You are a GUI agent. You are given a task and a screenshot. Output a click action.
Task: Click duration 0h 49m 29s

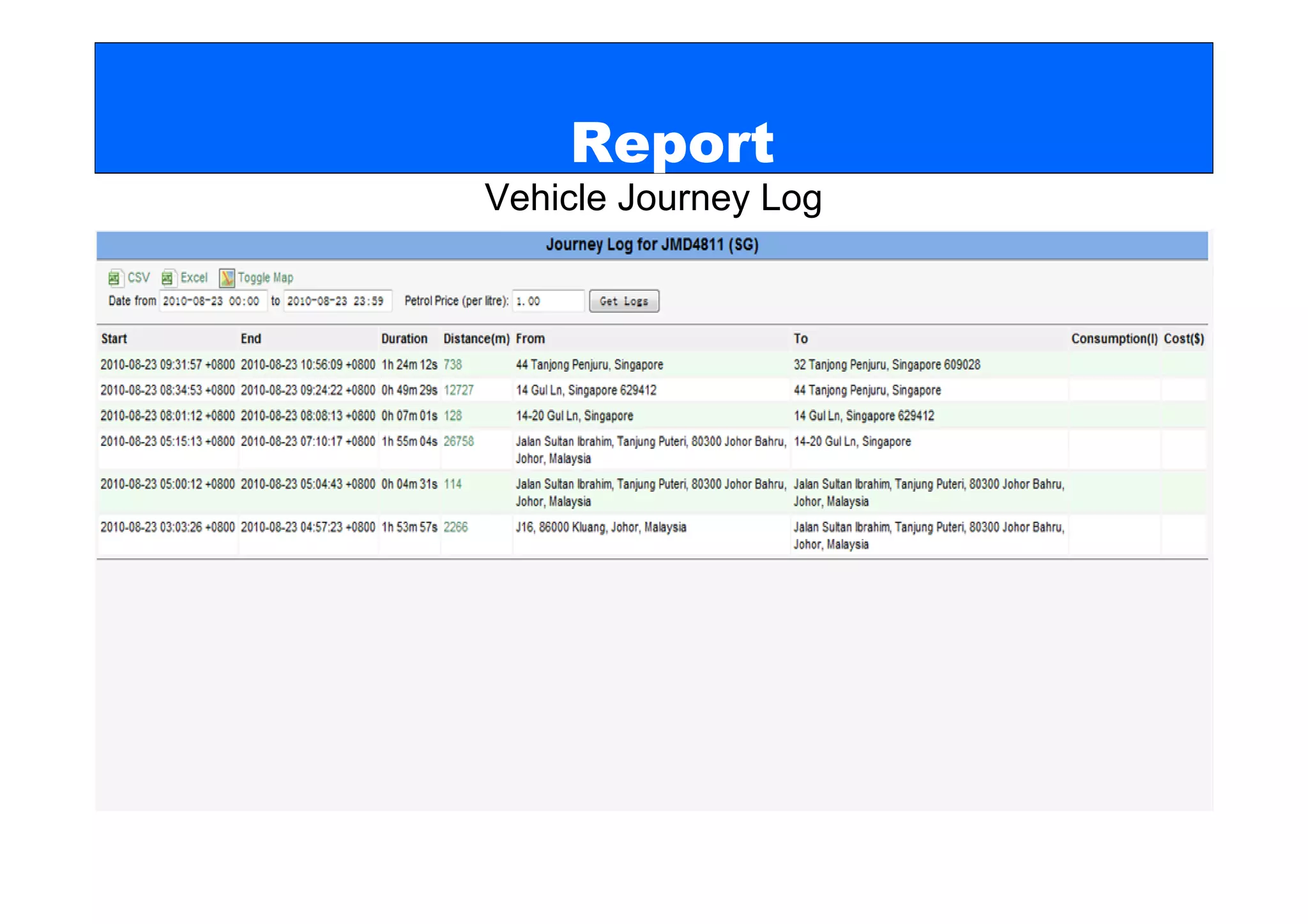(x=409, y=390)
